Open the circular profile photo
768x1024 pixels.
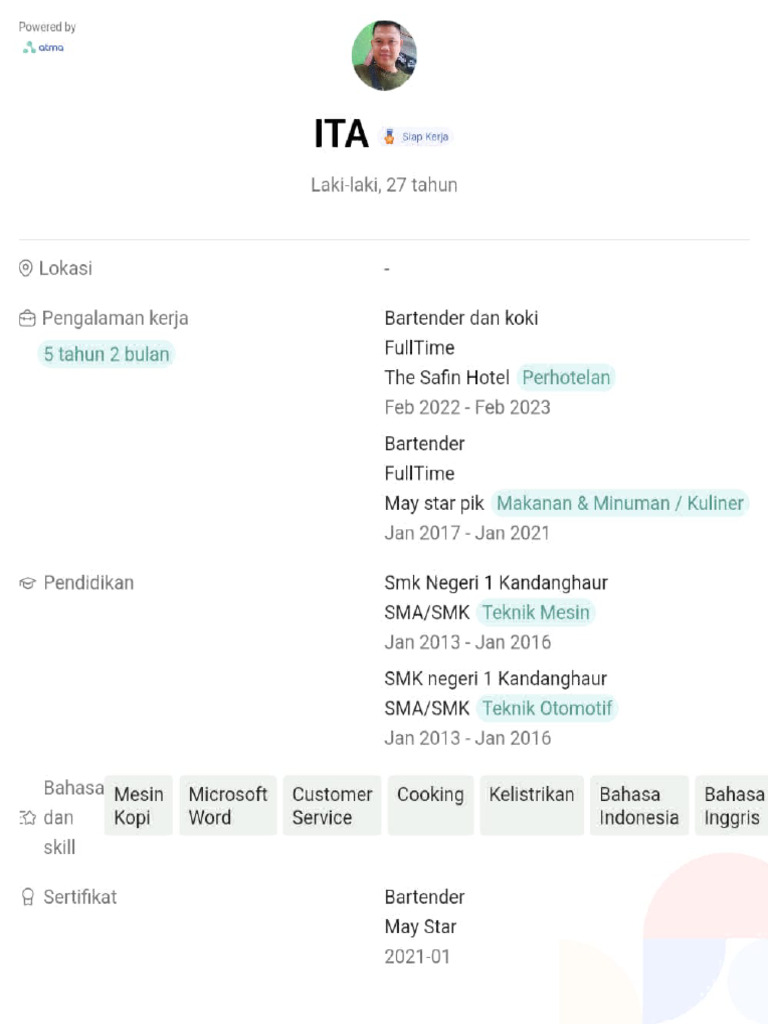coord(384,56)
